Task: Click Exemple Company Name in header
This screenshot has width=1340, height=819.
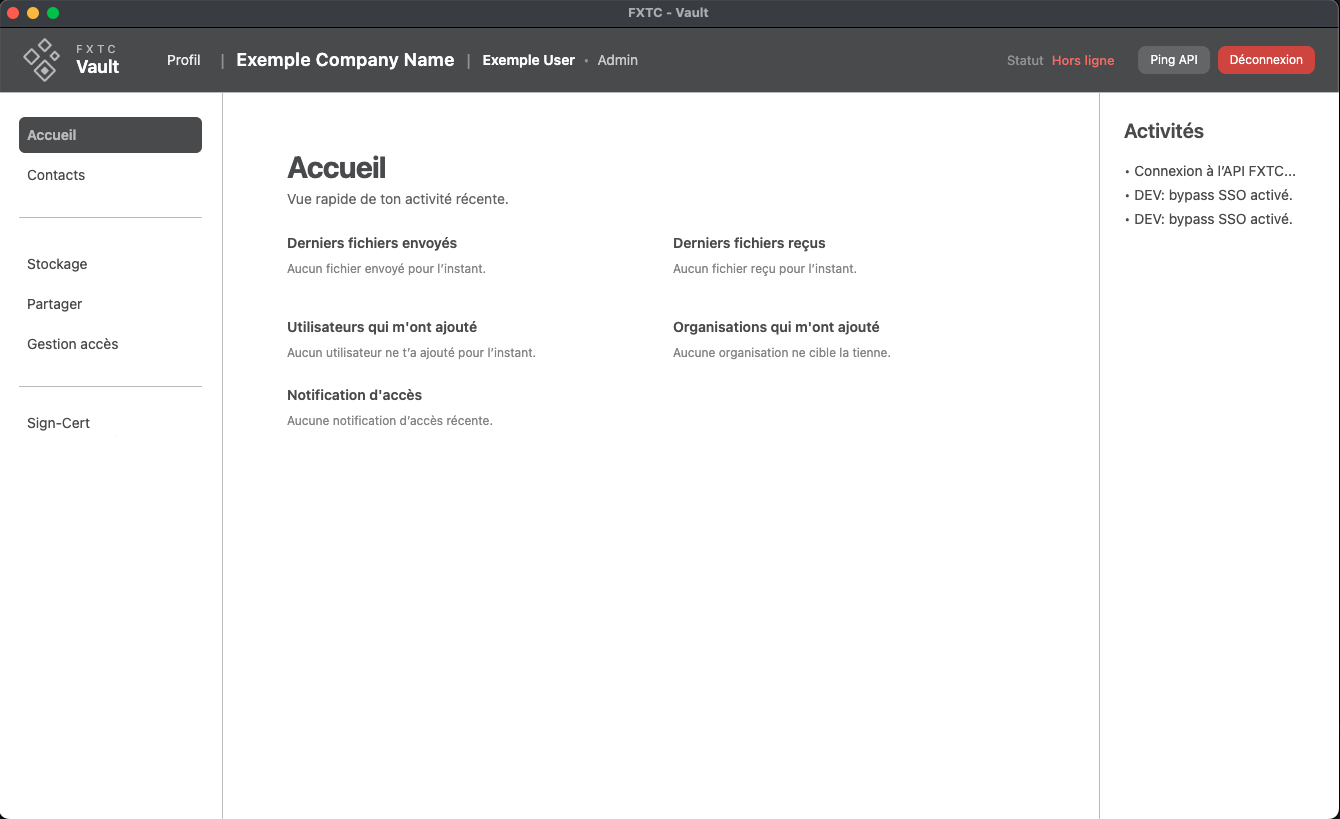Action: click(x=345, y=60)
